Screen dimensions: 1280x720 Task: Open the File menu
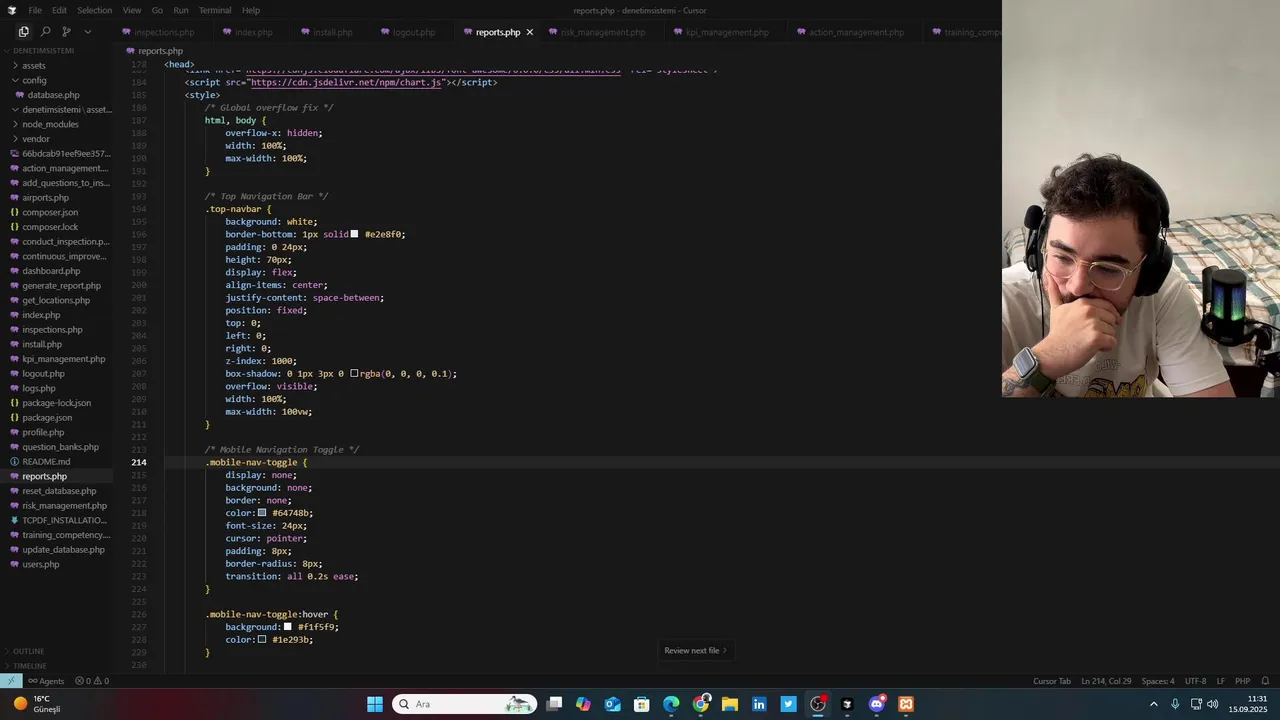35,10
